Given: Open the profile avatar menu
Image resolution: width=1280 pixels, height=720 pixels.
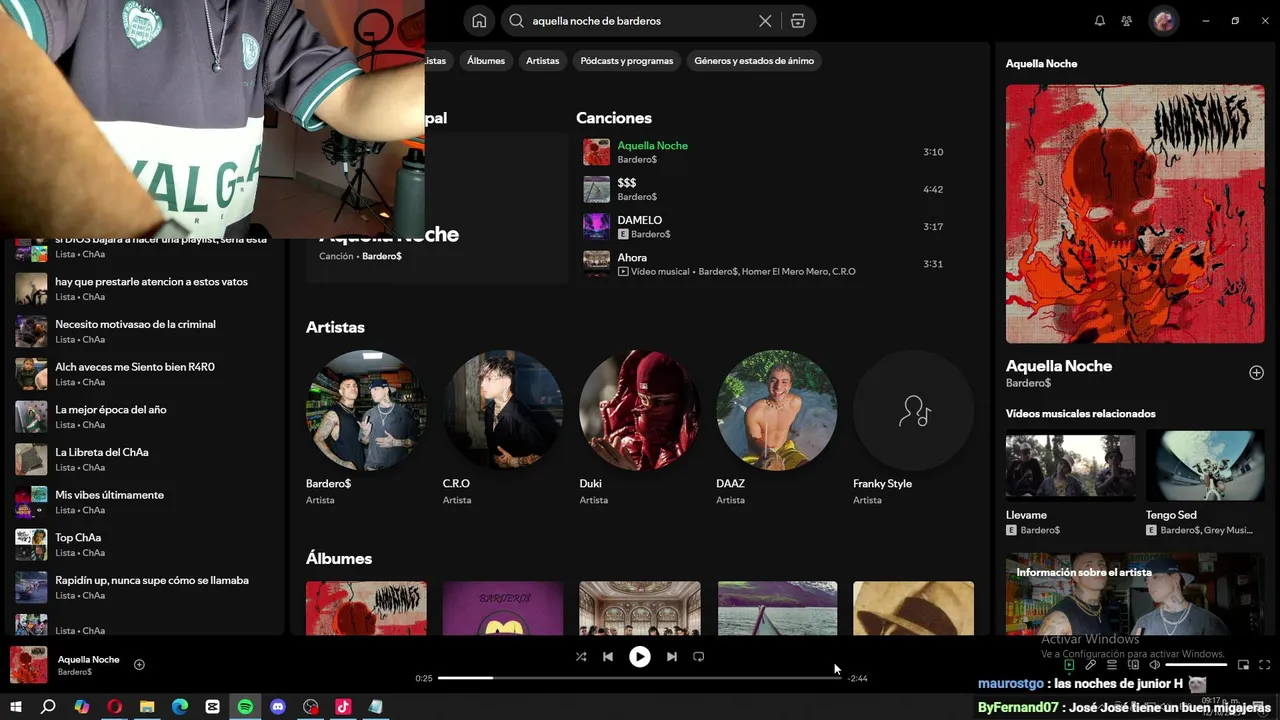Looking at the screenshot, I should click(x=1163, y=21).
